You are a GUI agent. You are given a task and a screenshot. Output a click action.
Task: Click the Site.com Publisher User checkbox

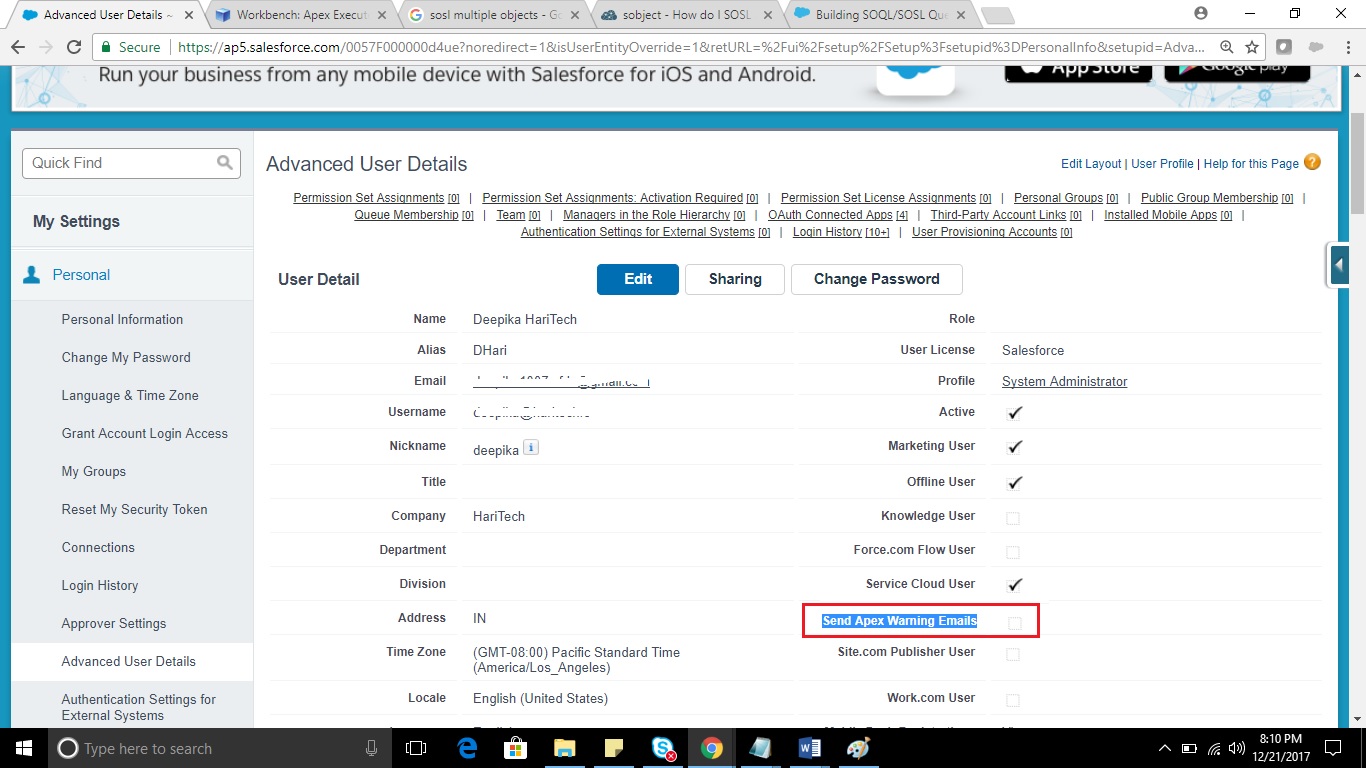pyautogui.click(x=1013, y=654)
